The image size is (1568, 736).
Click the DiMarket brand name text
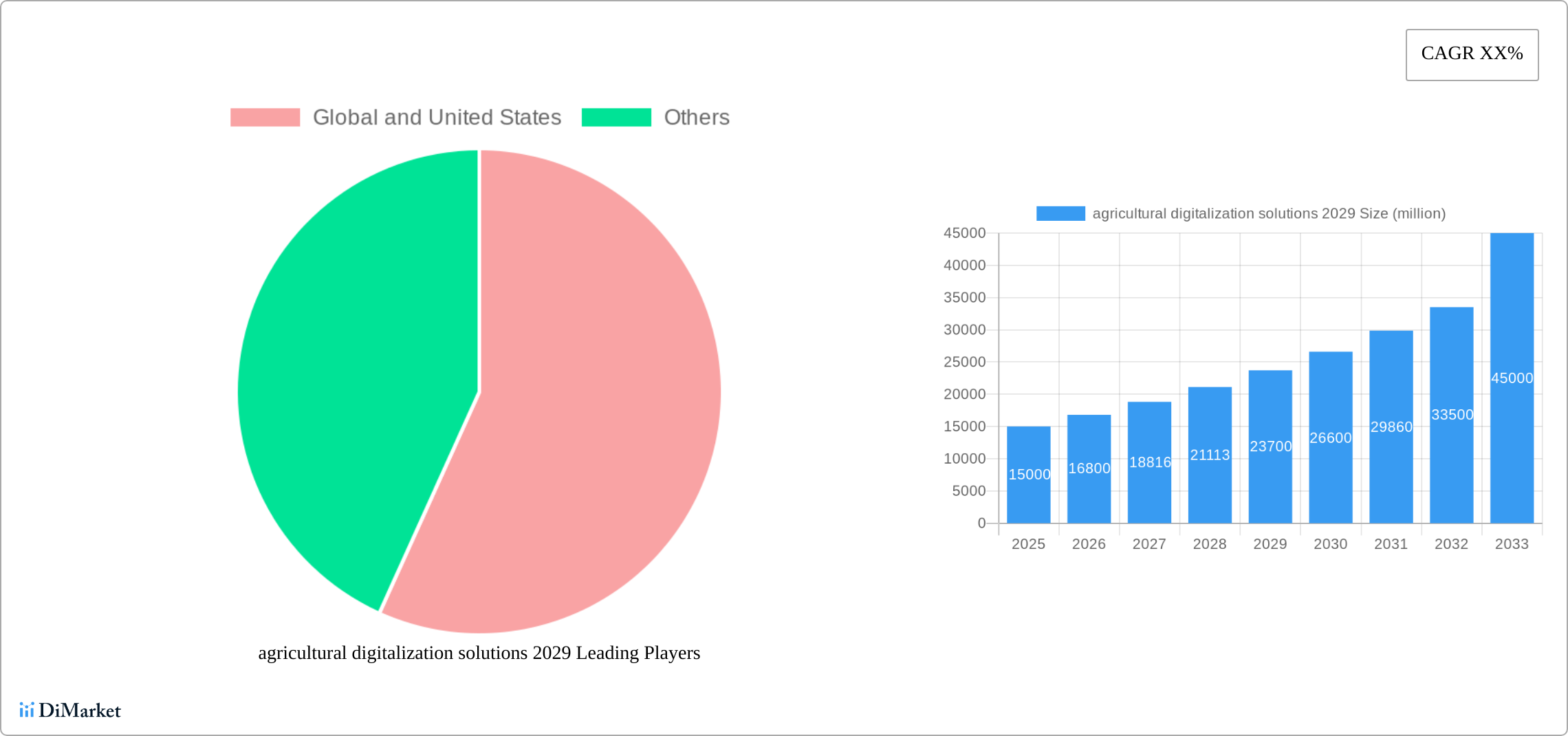(80, 711)
